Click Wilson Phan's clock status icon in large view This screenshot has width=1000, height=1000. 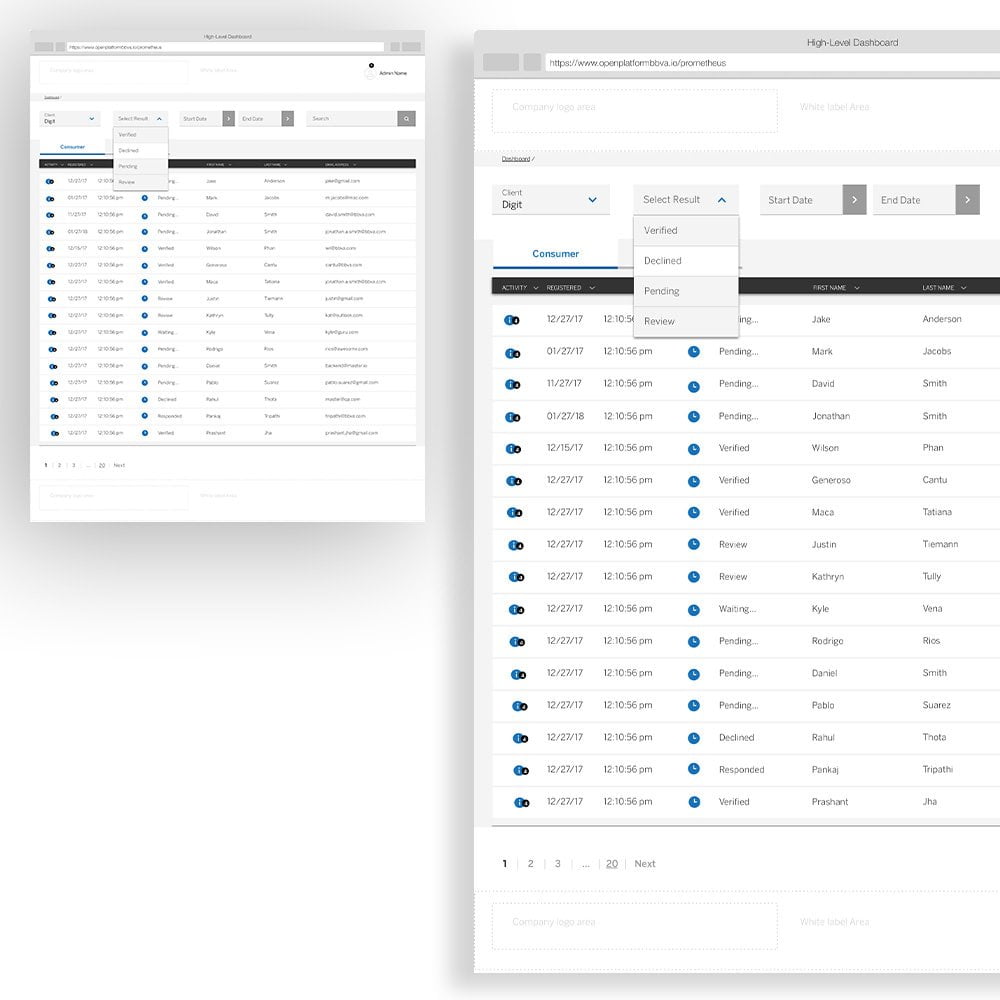coord(694,448)
